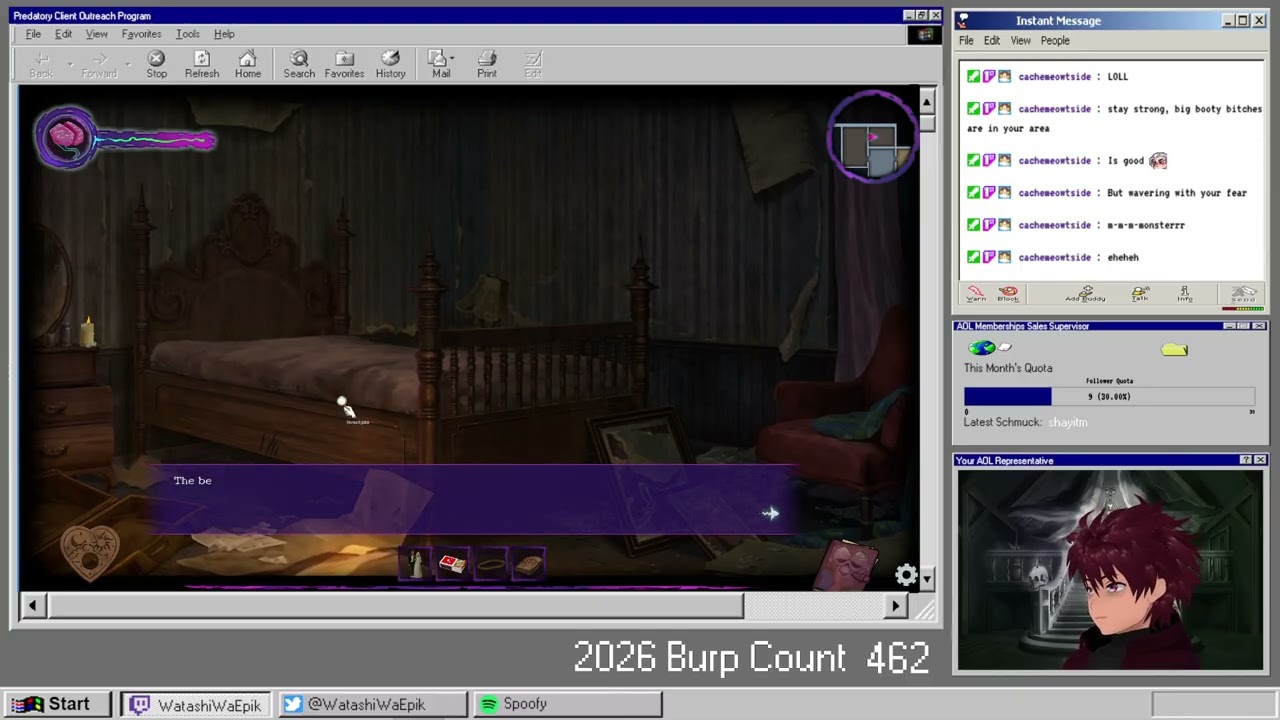This screenshot has width=1280, height=720.
Task: Click the Back toolbar arrow
Action: 41,64
